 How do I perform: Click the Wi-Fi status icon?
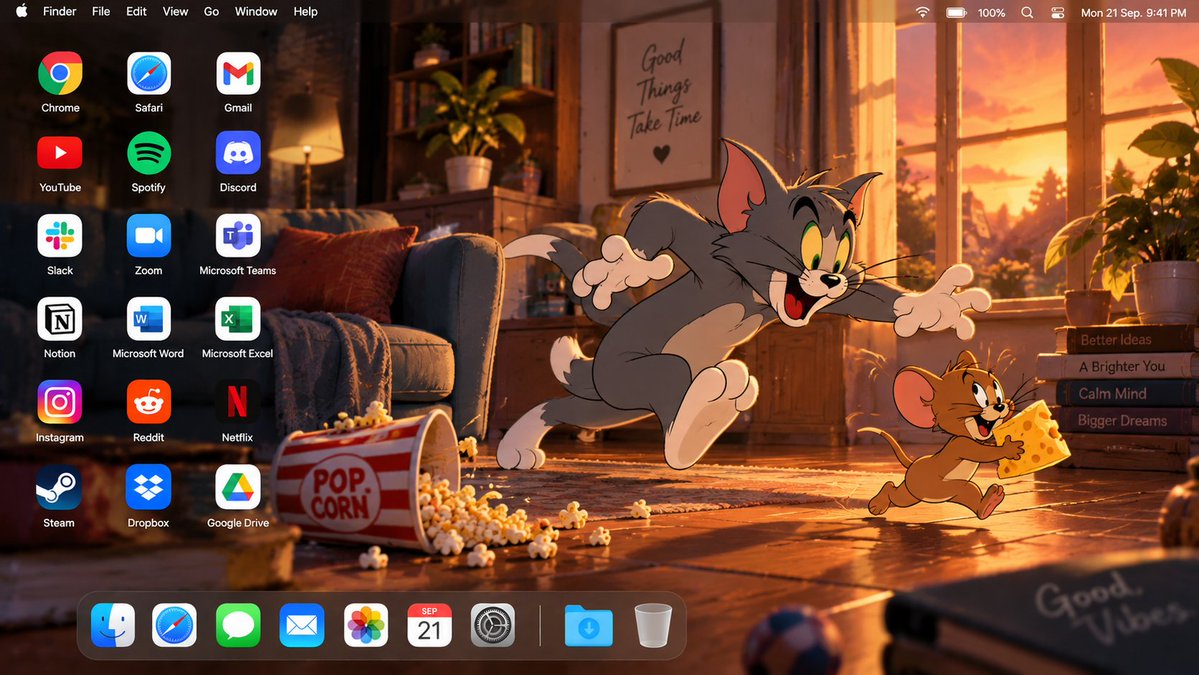tap(922, 12)
